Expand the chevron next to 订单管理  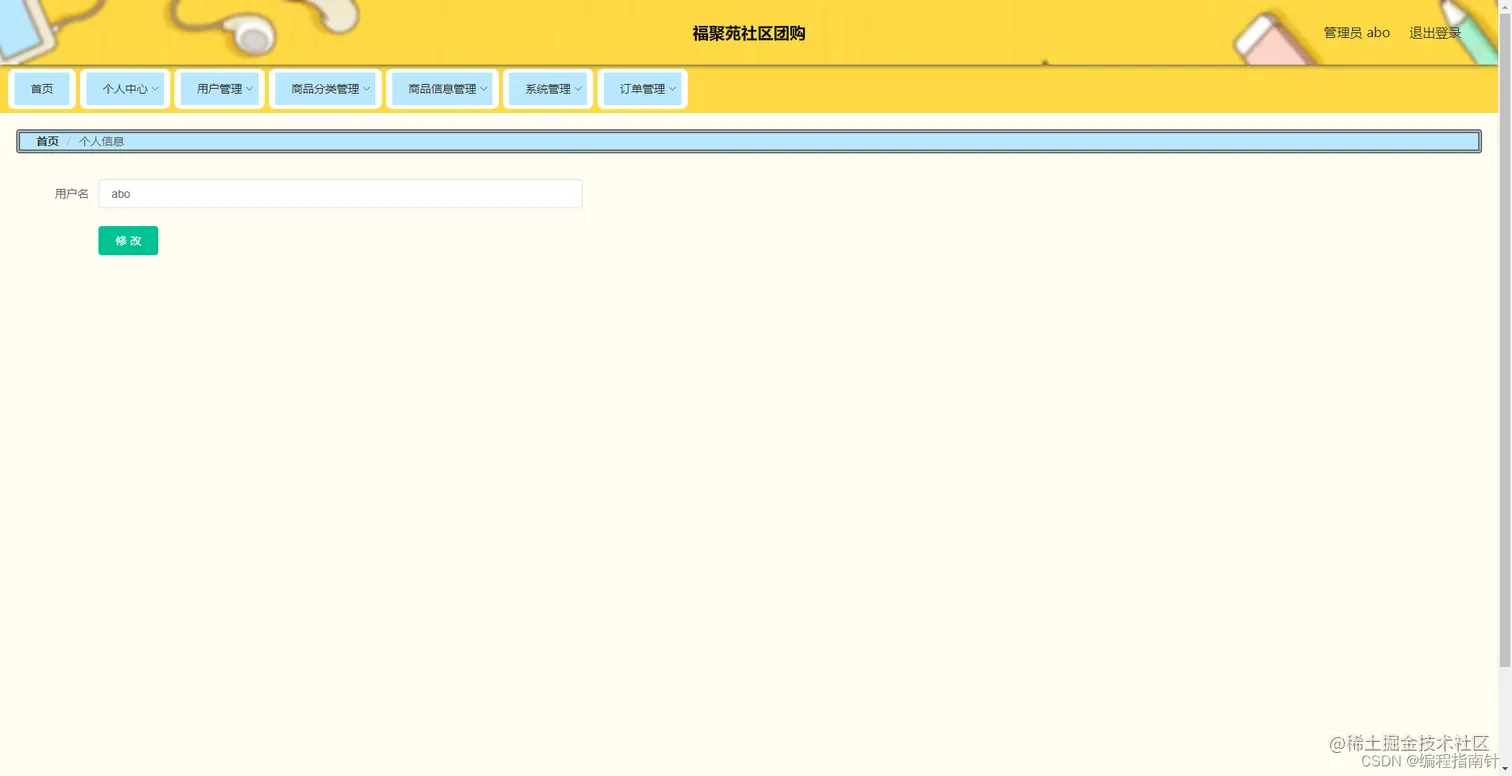(x=672, y=89)
